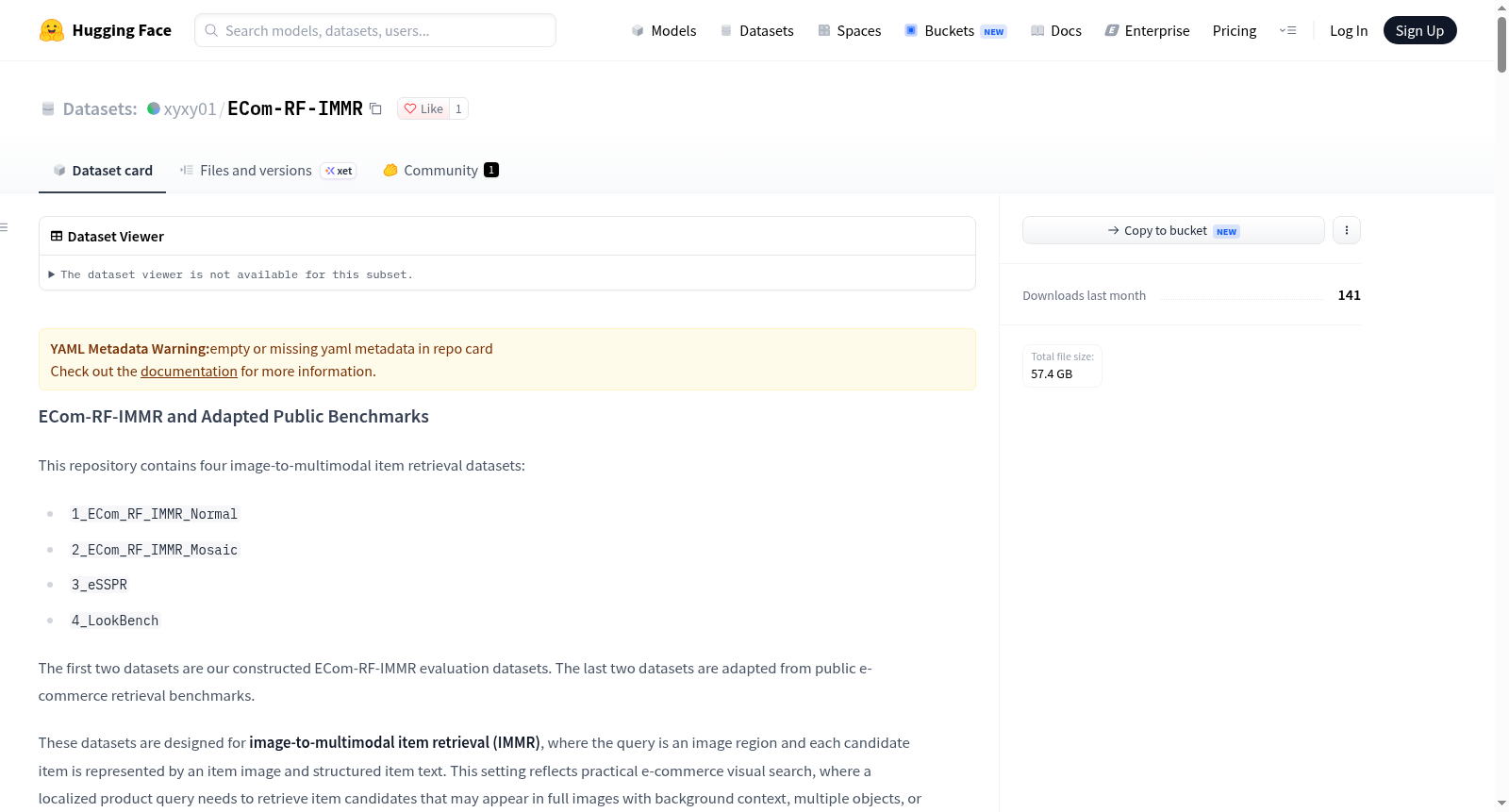This screenshot has height=812, width=1509.
Task: Click the ECom-RF-IMMR dataset title link
Action: 295,108
